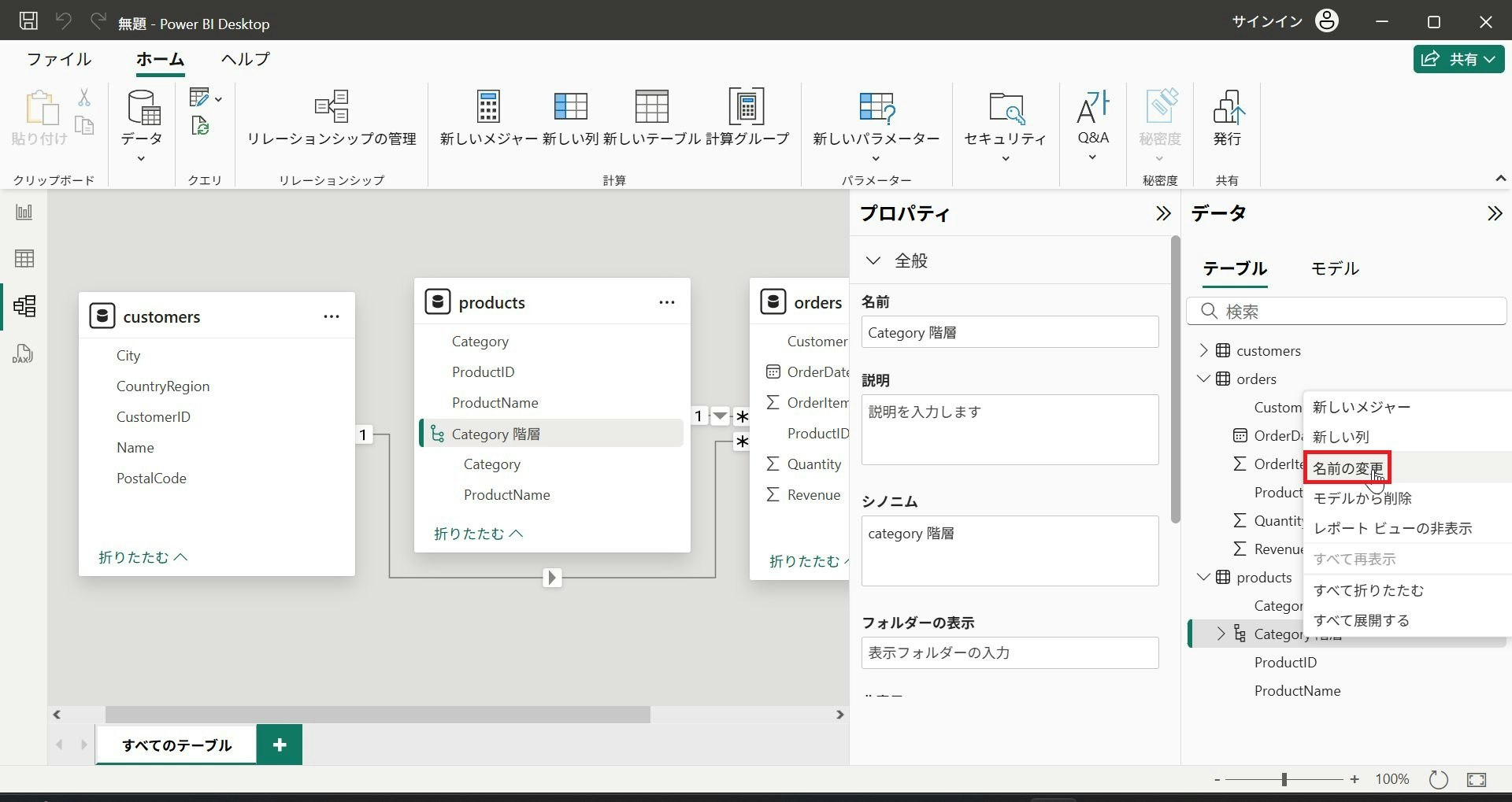Screen dimensions: 1512x802
Task: Open the Share (共有) dropdown
Action: [x=1459, y=59]
